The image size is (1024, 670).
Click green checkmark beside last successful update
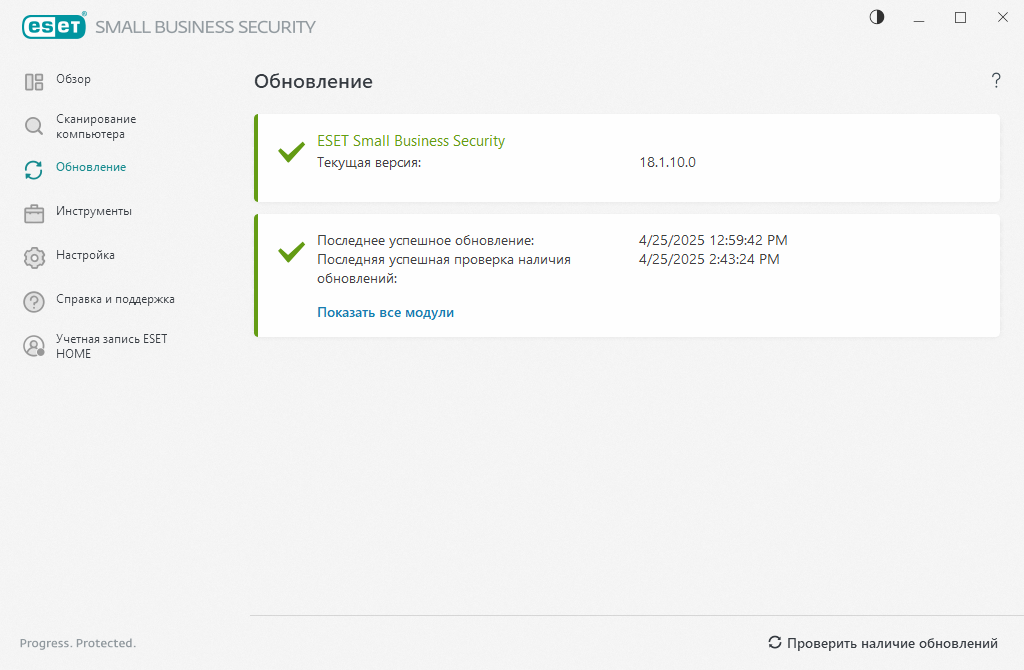pos(291,251)
